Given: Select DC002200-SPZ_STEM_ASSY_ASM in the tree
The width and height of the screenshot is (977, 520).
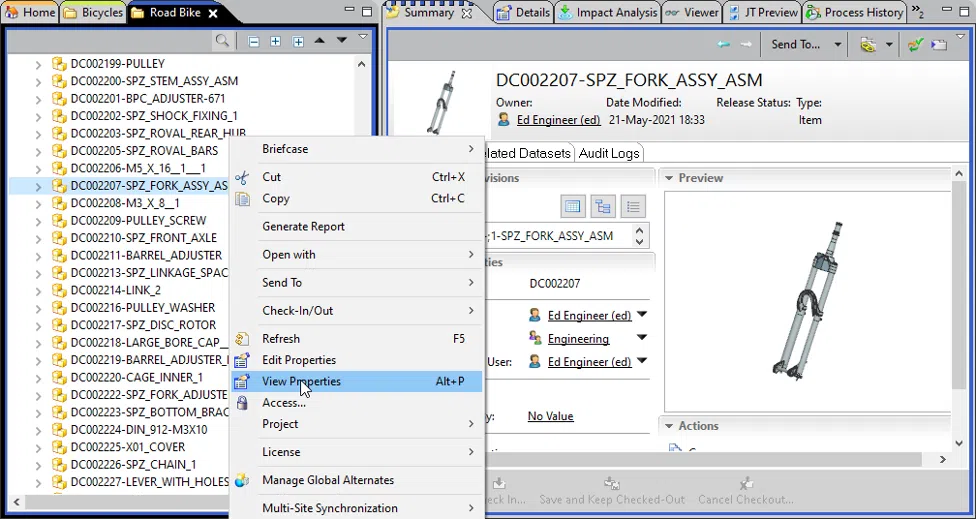Looking at the screenshot, I should click(x=154, y=81).
